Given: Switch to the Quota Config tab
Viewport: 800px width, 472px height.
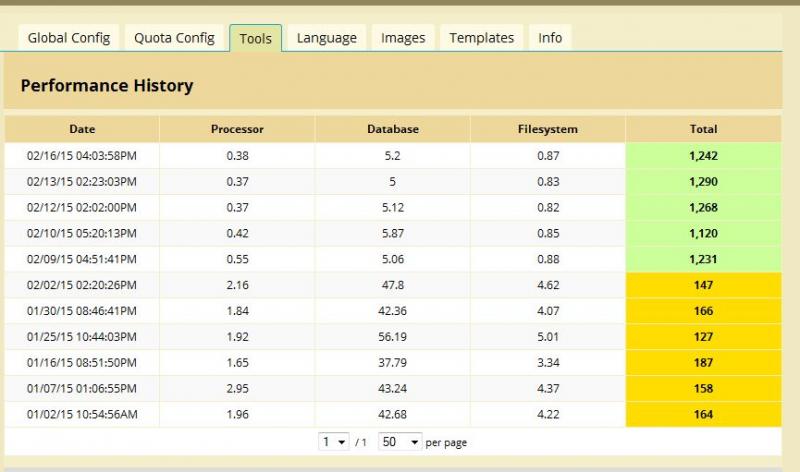Looking at the screenshot, I should click(x=174, y=38).
